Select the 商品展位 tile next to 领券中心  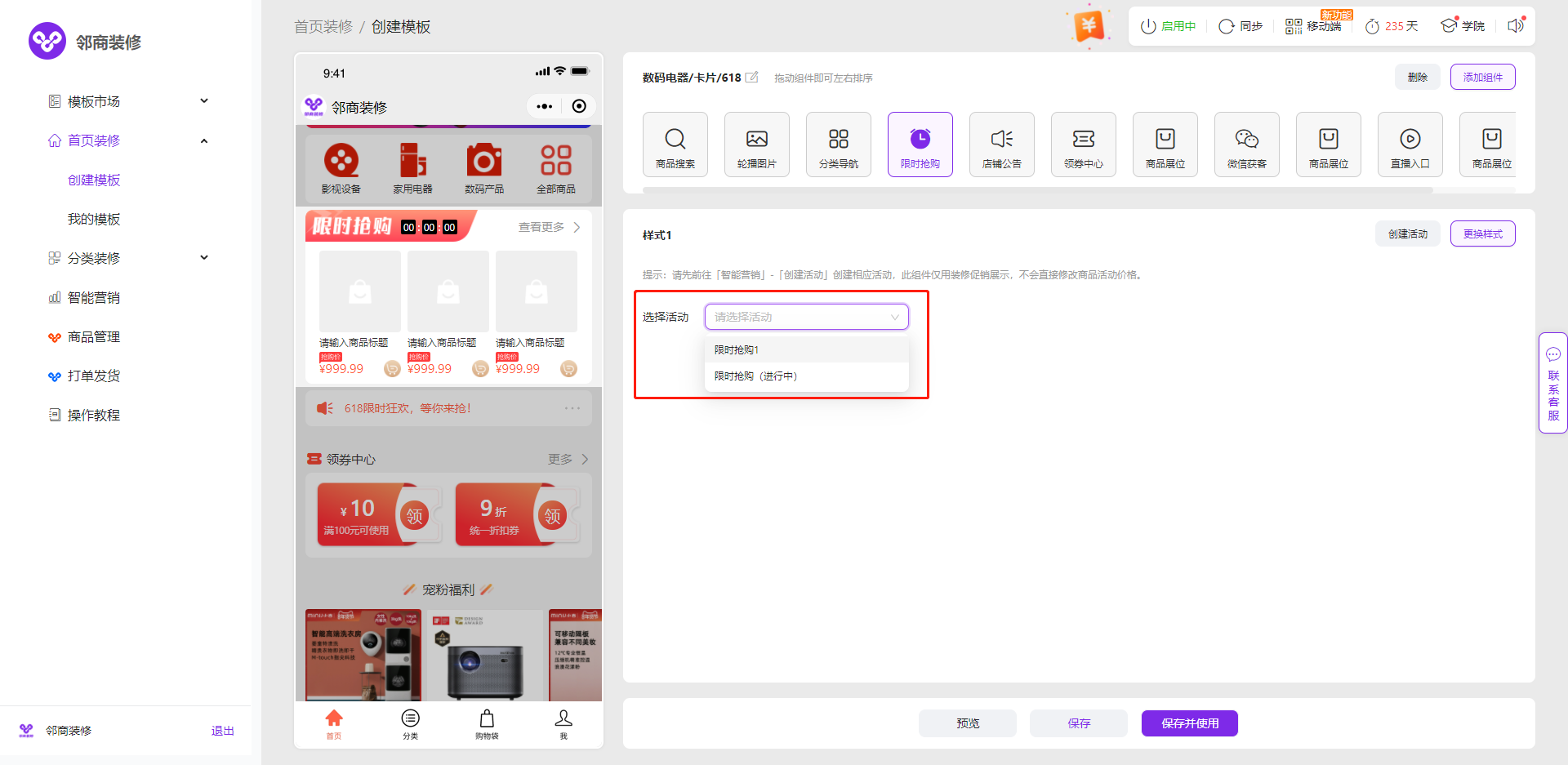click(1165, 145)
